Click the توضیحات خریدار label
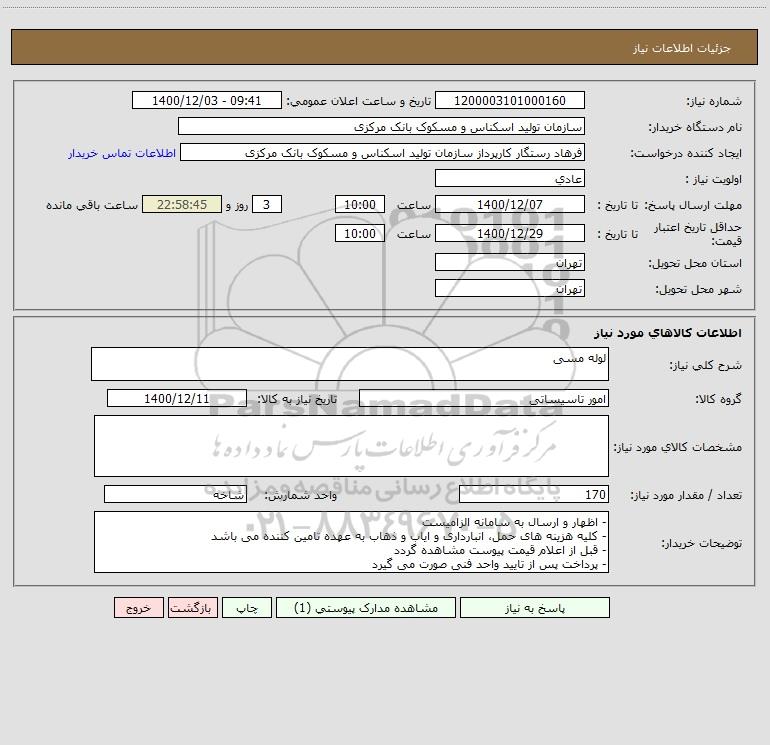The width and height of the screenshot is (770, 745). [701, 543]
